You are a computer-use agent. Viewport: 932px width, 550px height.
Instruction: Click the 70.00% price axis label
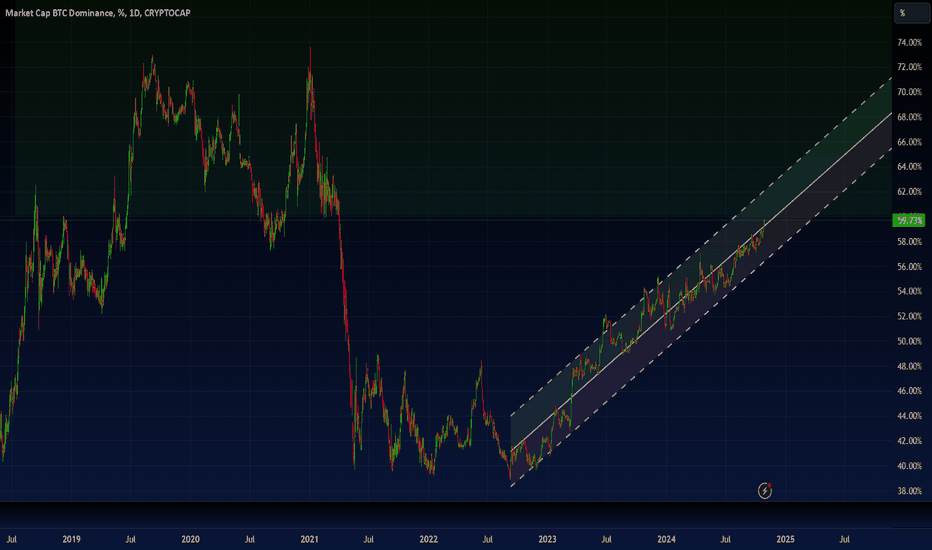pyautogui.click(x=909, y=92)
